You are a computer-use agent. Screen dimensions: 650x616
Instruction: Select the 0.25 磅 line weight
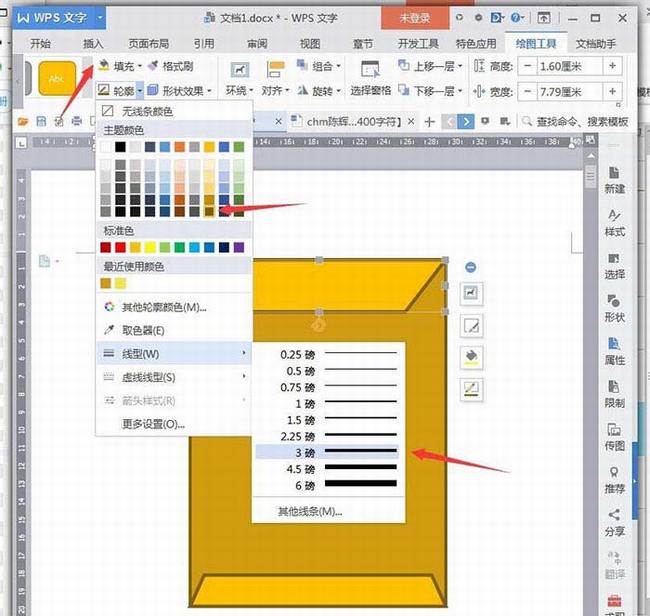[x=327, y=354]
